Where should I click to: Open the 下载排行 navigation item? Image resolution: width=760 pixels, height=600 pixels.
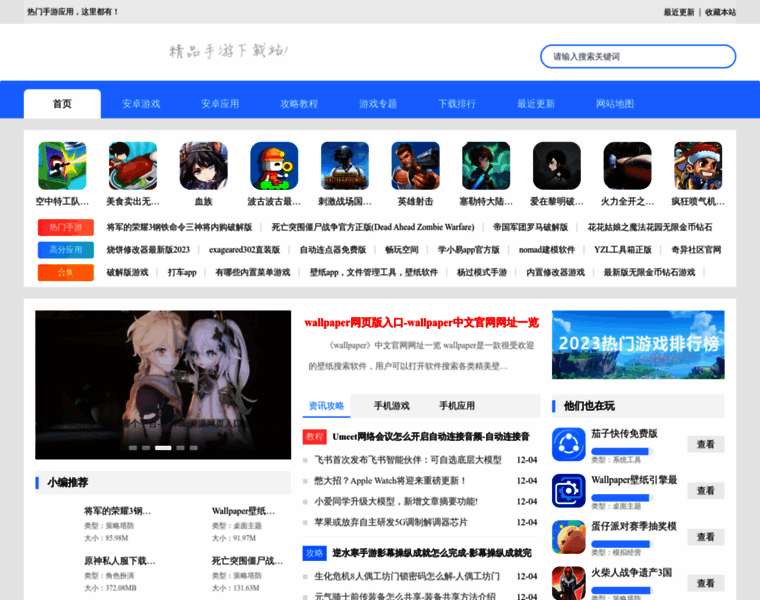[457, 104]
